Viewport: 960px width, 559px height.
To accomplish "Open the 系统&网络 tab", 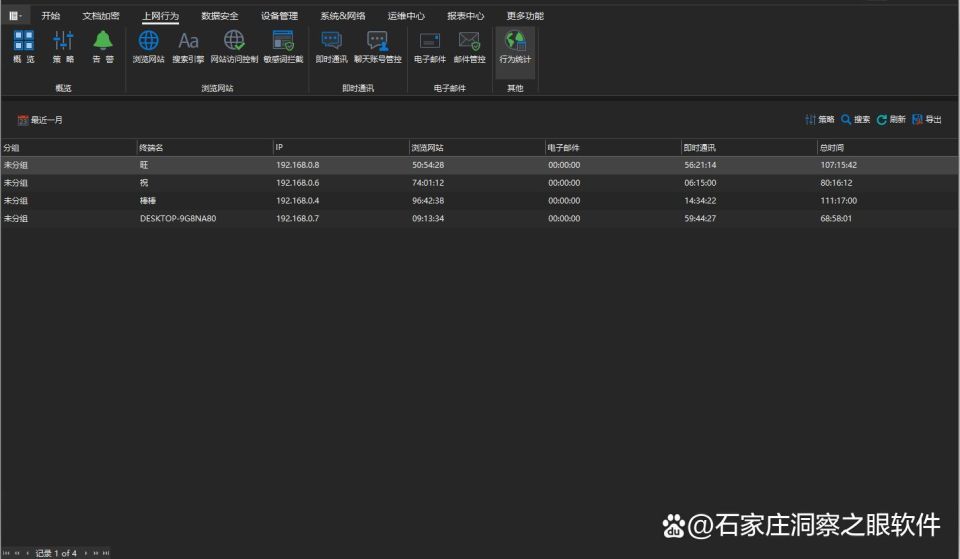I will (343, 16).
